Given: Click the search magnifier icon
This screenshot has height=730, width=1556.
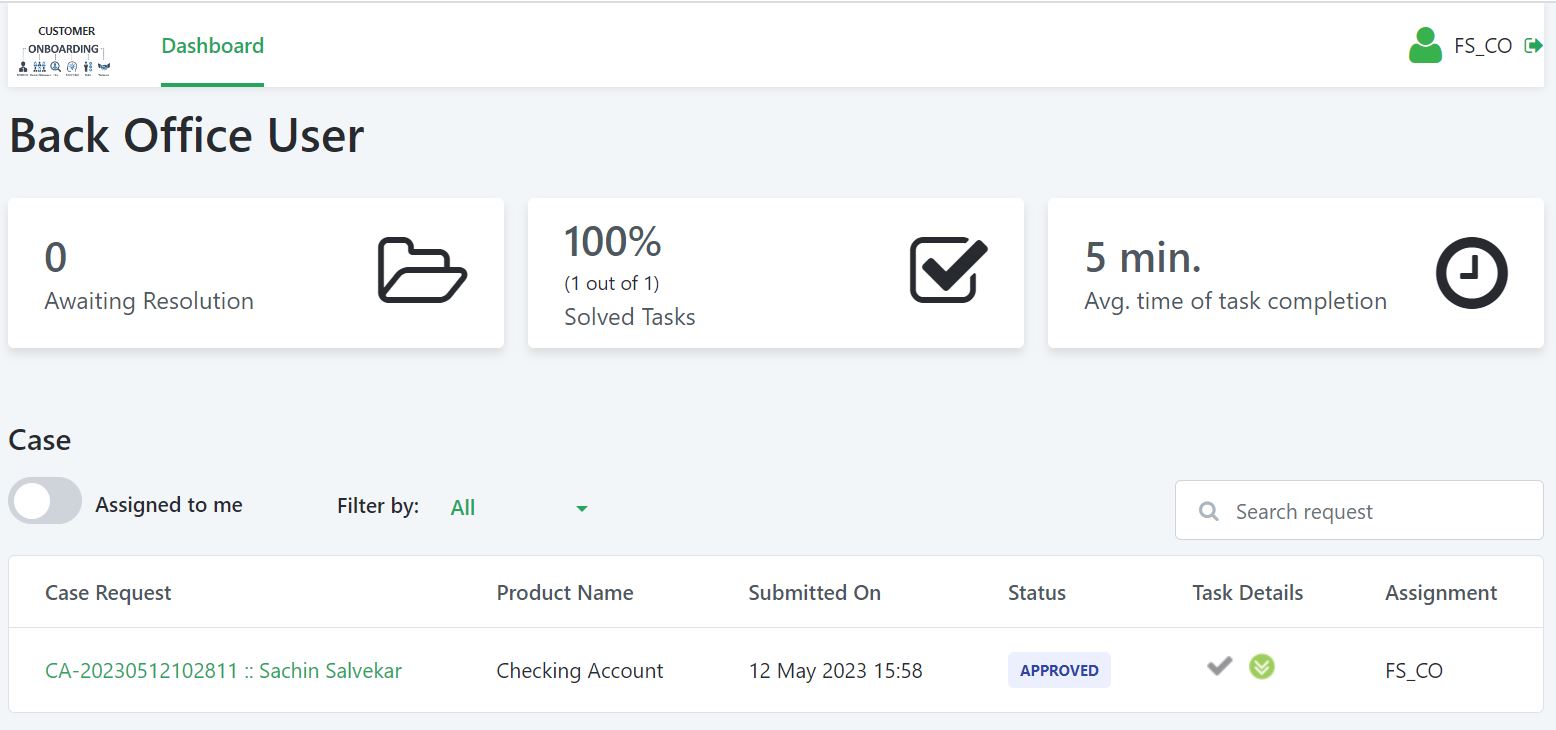Looking at the screenshot, I should (x=1207, y=510).
